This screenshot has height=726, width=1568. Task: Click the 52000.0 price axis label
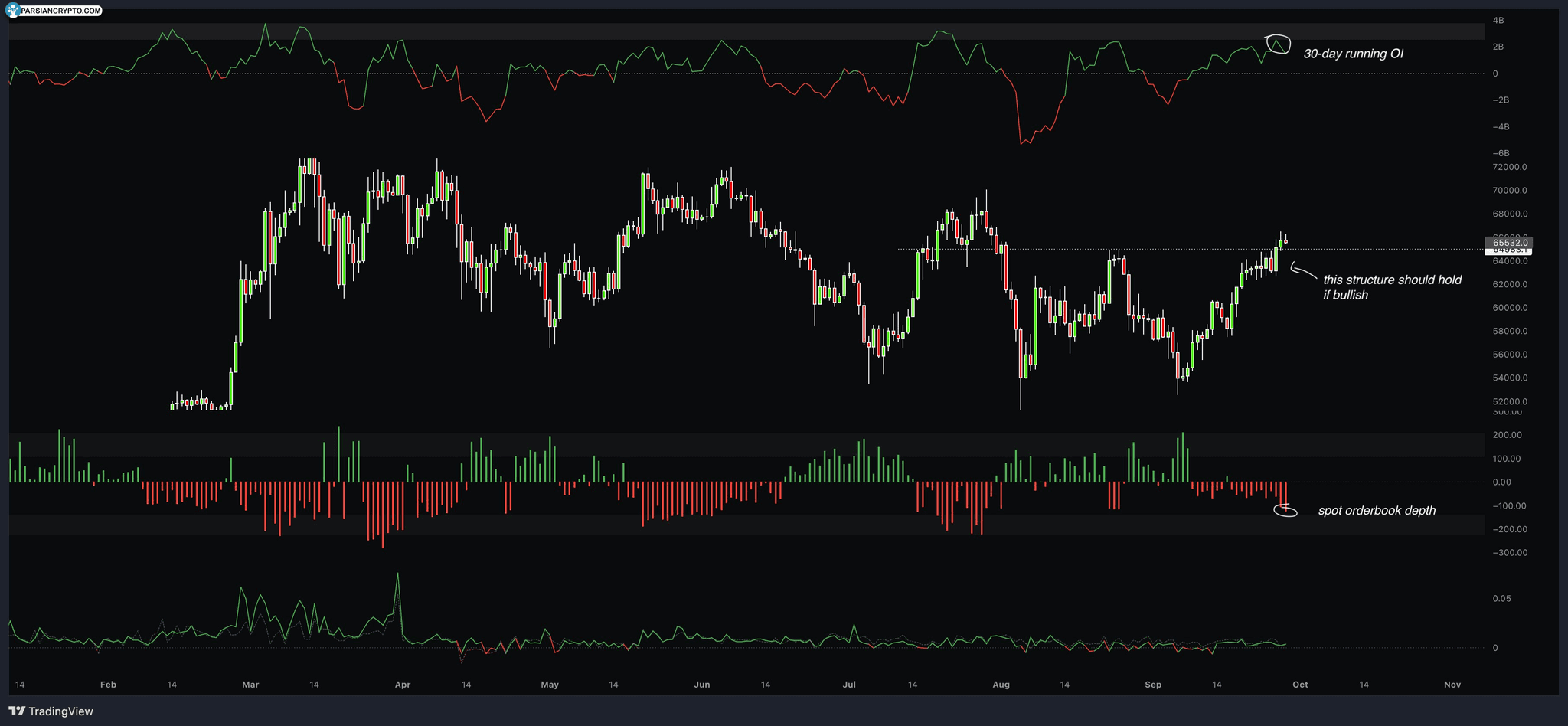pyautogui.click(x=1510, y=401)
